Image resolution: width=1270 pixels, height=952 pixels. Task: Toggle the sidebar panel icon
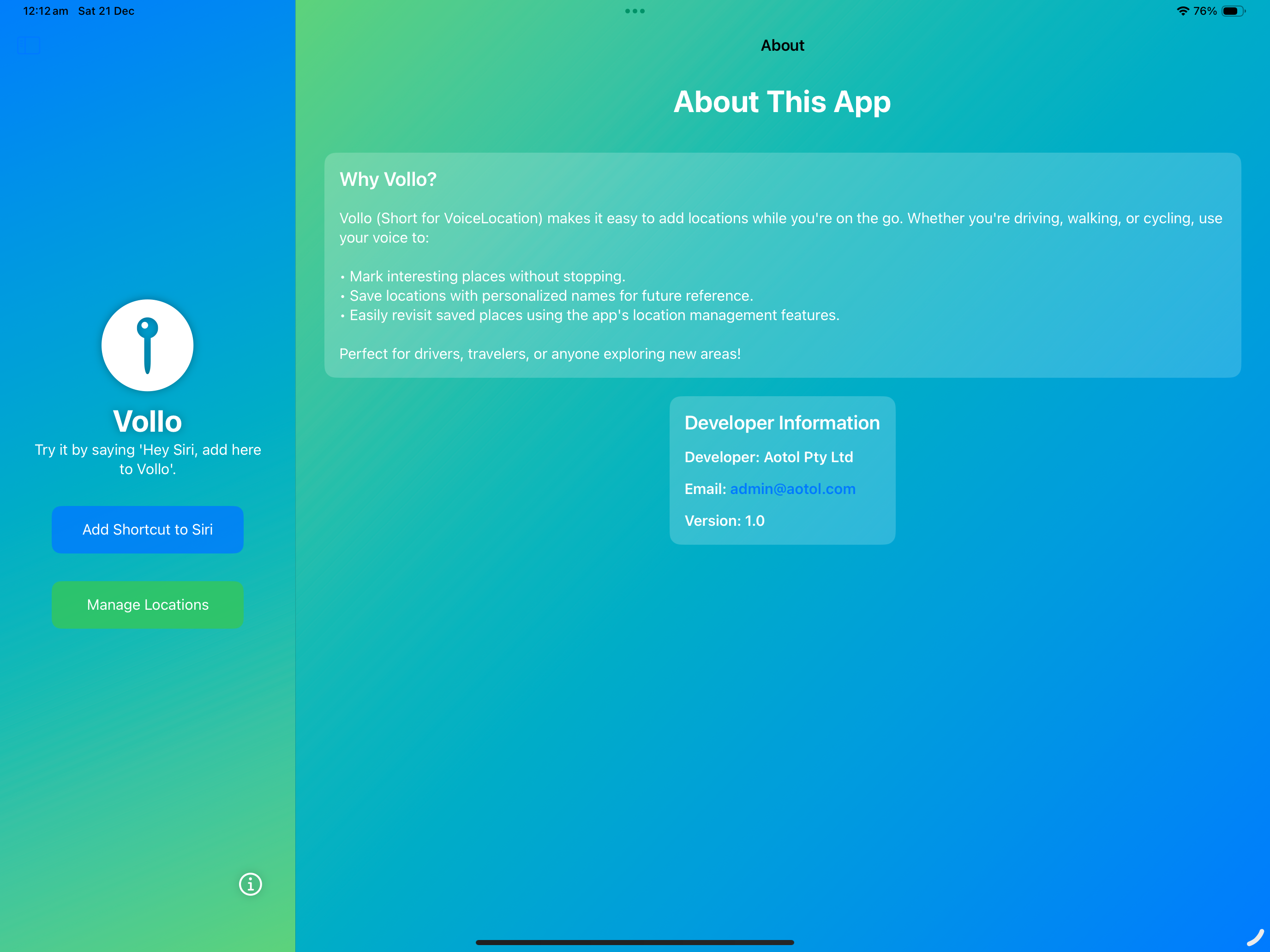28,45
